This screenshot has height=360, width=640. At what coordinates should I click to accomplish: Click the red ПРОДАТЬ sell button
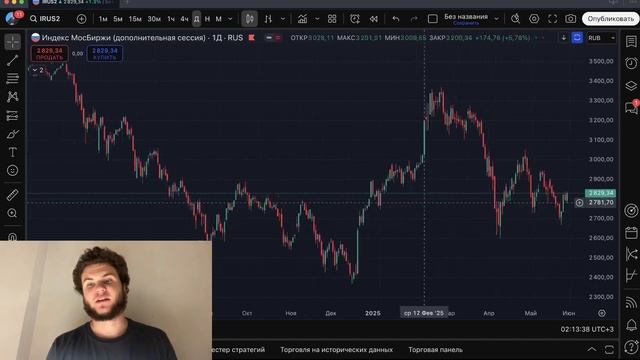click(49, 54)
